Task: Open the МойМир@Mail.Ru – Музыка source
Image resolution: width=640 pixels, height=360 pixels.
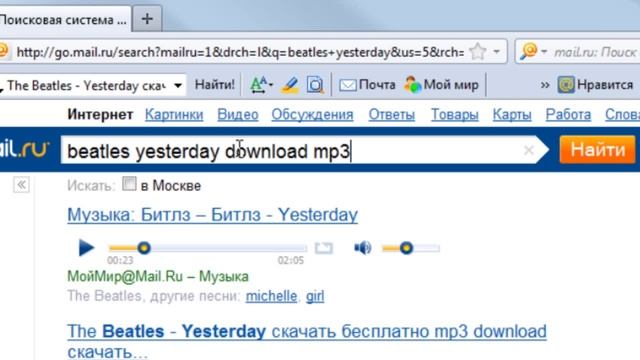Action: 158,276
